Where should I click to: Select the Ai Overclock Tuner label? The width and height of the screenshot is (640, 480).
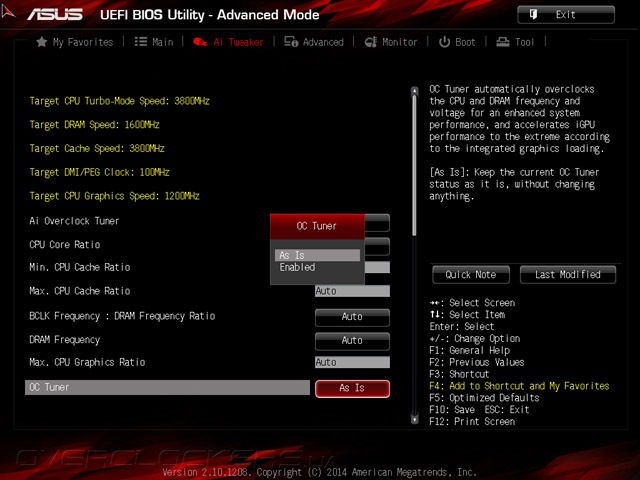(x=74, y=221)
